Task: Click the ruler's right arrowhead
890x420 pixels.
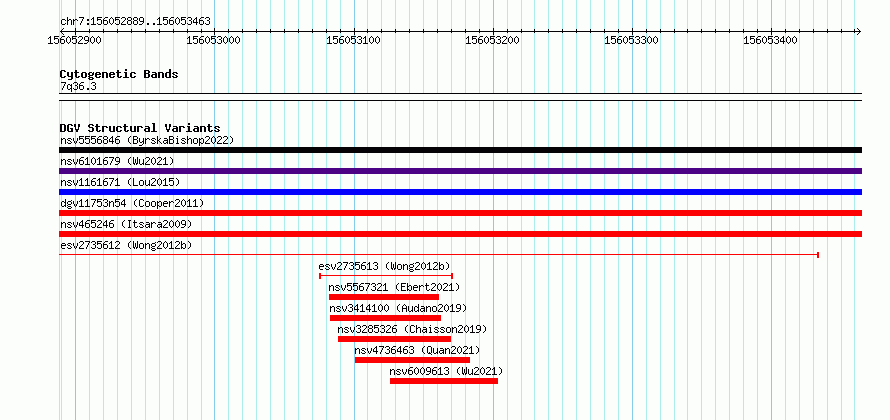Action: [858, 31]
